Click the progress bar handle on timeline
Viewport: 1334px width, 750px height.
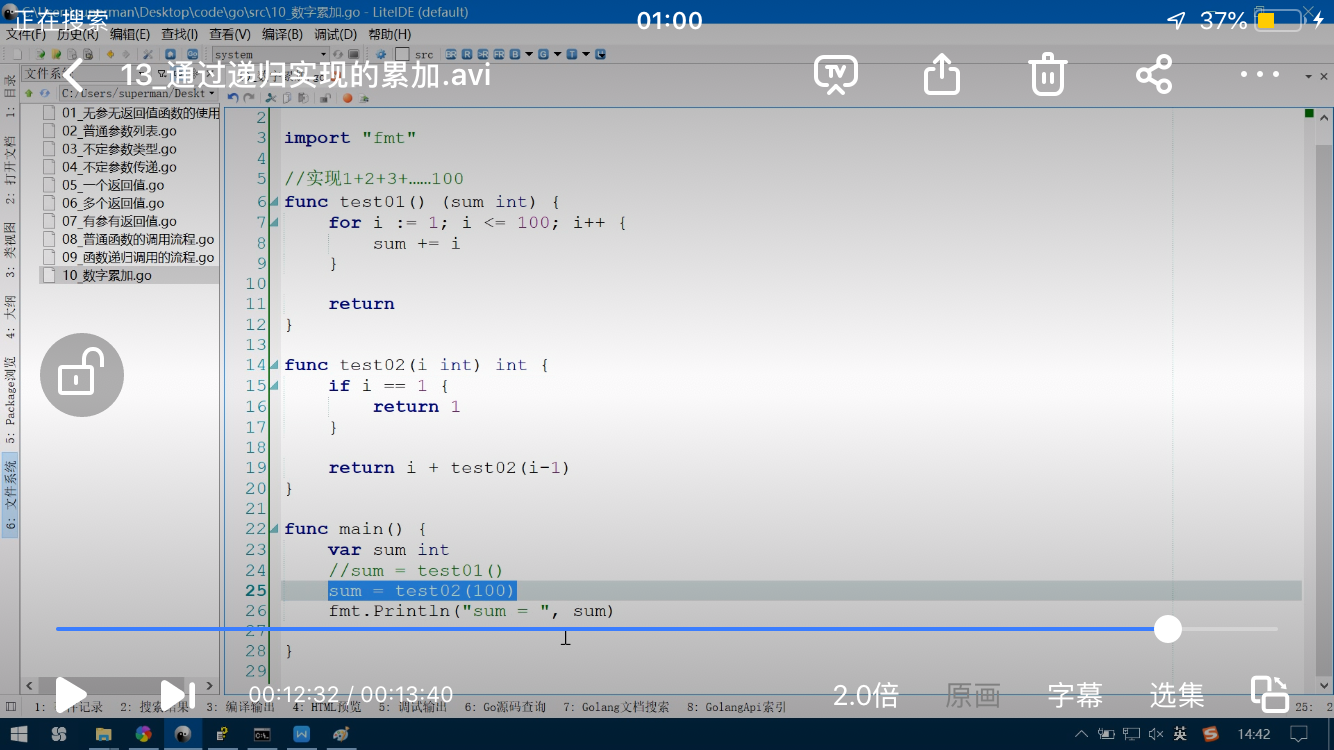click(x=1167, y=629)
